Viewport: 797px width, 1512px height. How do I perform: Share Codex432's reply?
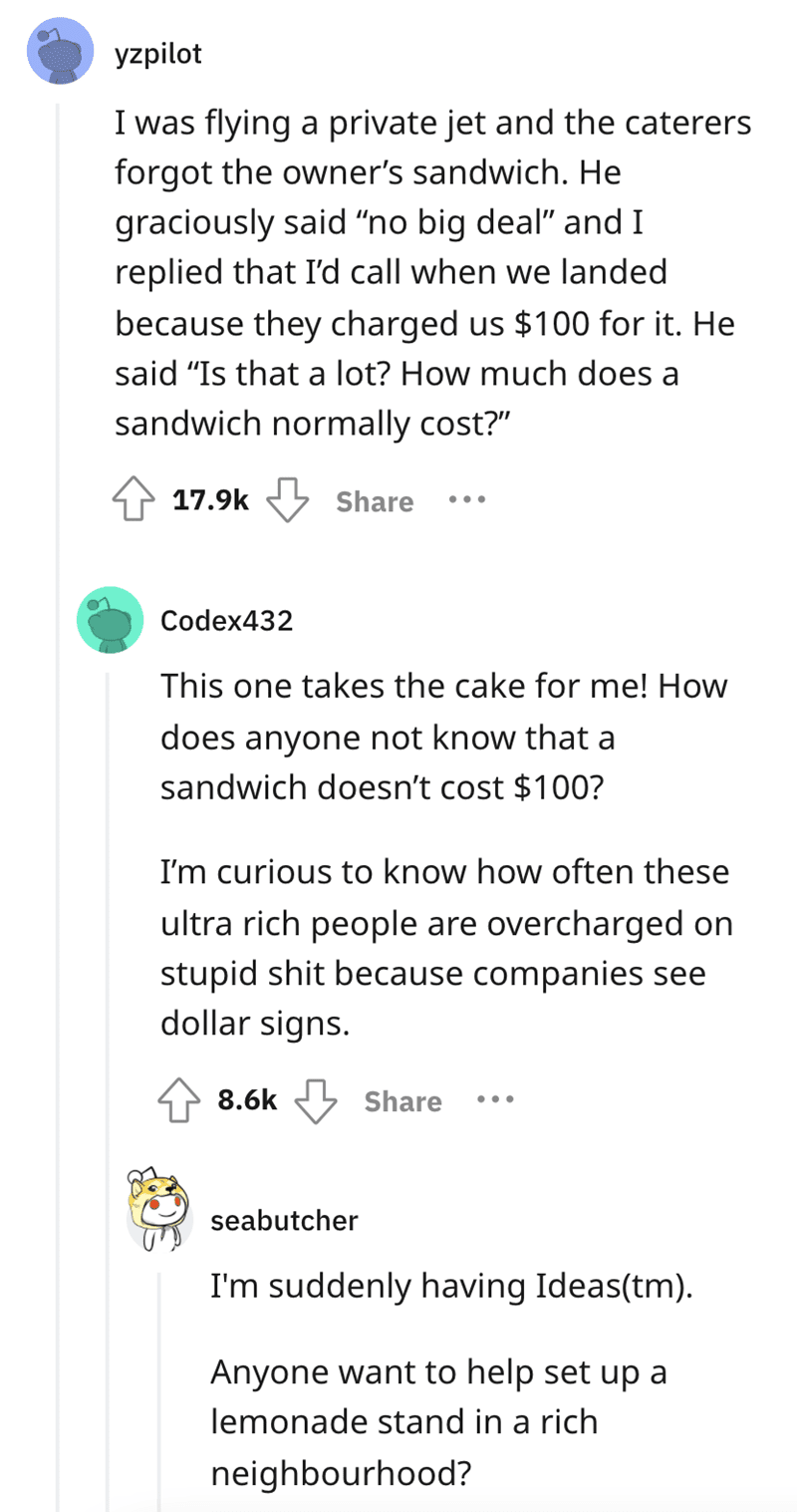[402, 1100]
